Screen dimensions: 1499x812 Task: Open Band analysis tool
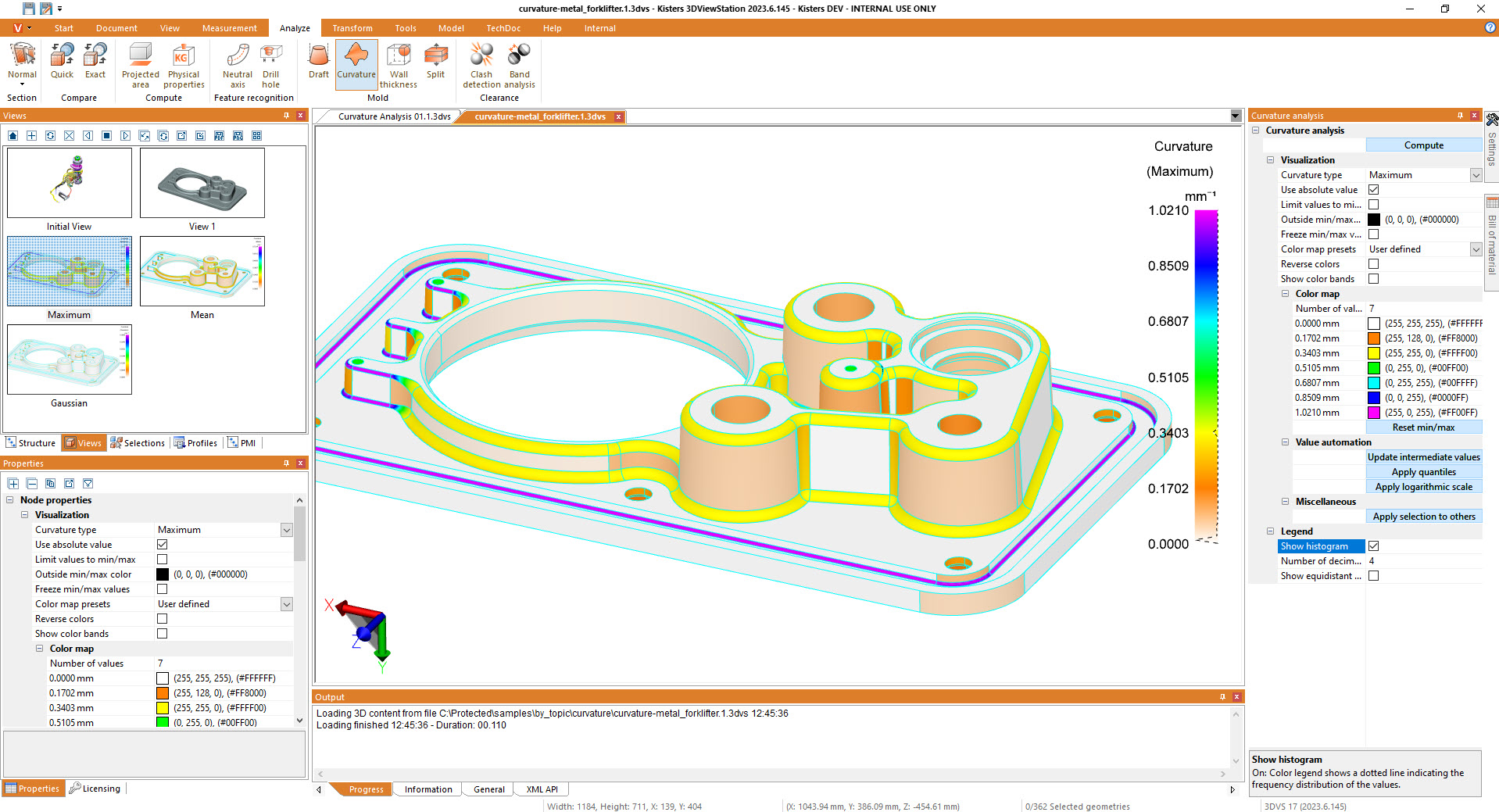[519, 66]
